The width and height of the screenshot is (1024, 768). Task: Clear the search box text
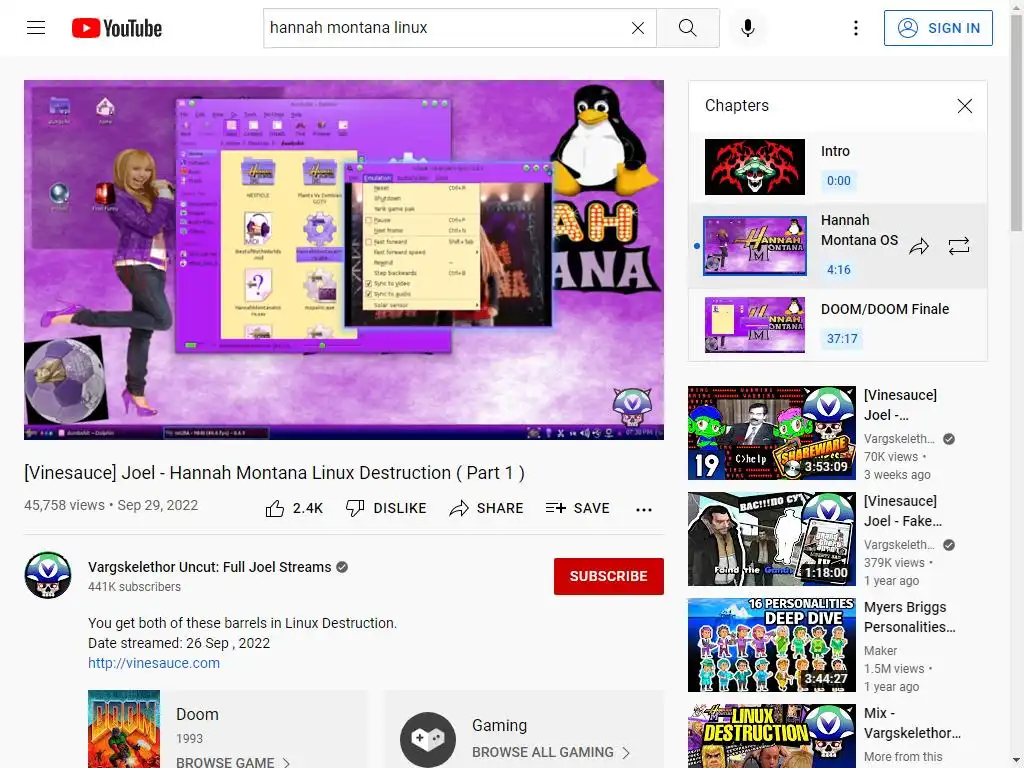[x=637, y=28]
